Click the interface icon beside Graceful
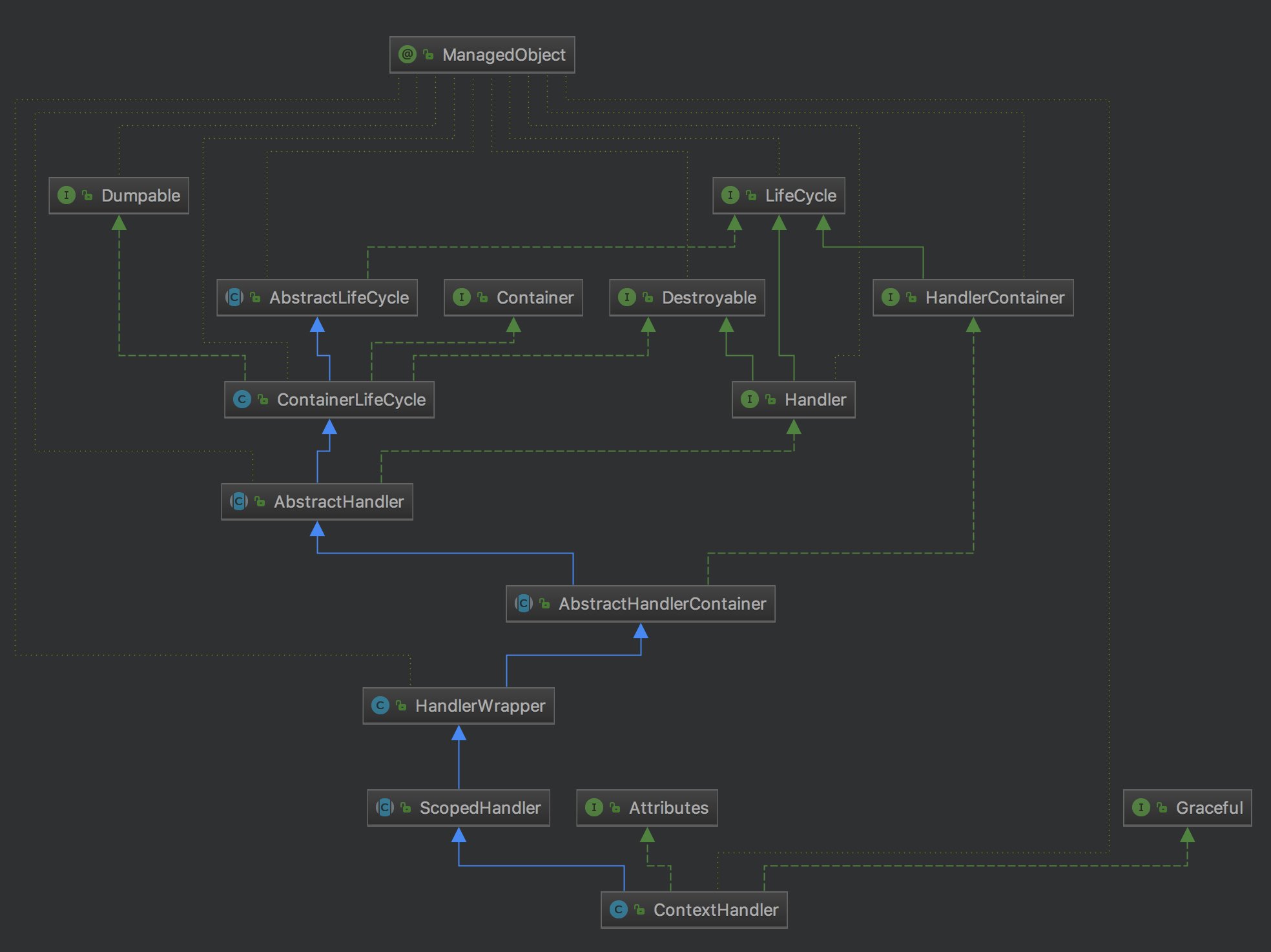1271x952 pixels. tap(1141, 807)
